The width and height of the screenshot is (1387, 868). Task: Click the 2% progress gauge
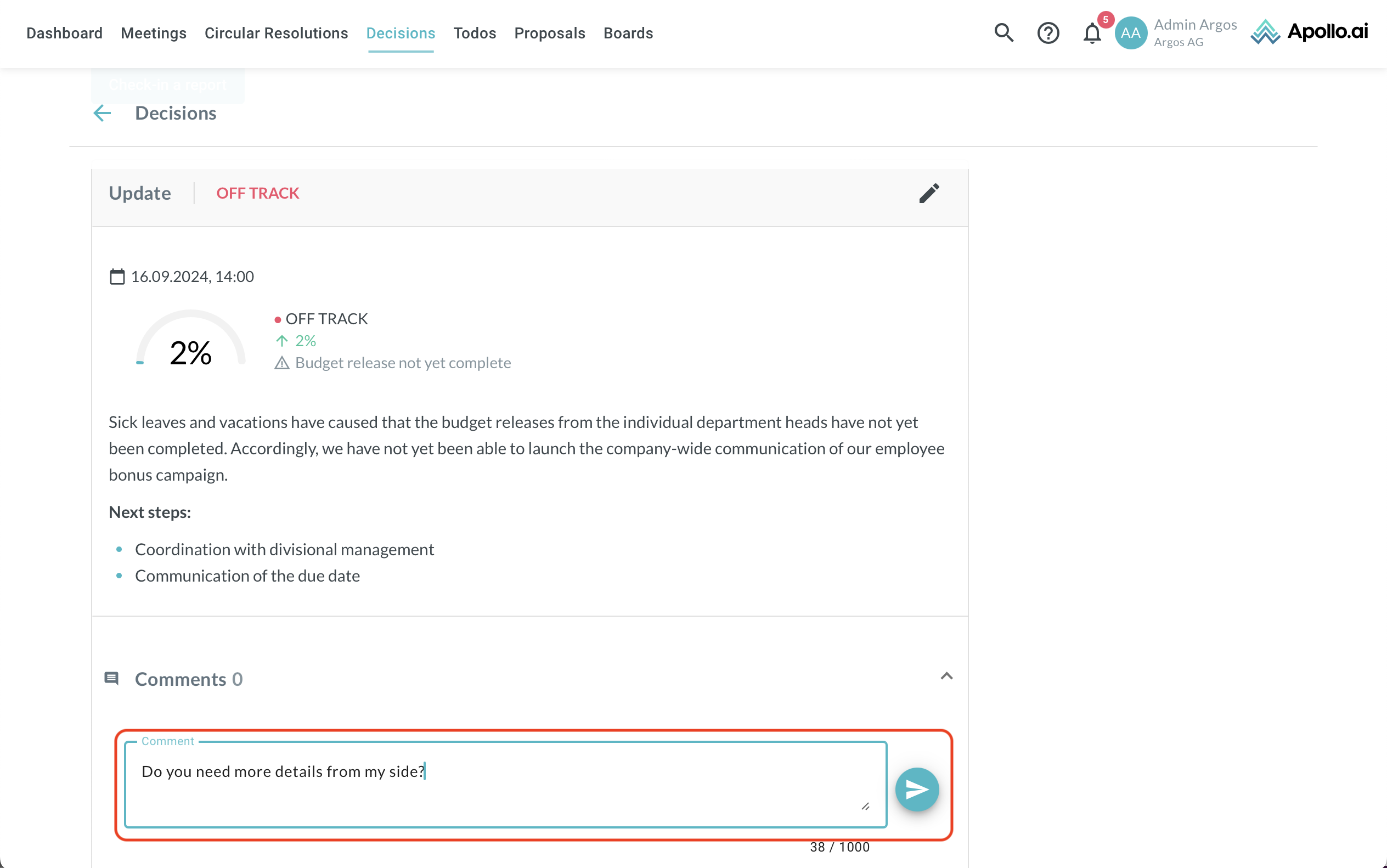coord(190,342)
